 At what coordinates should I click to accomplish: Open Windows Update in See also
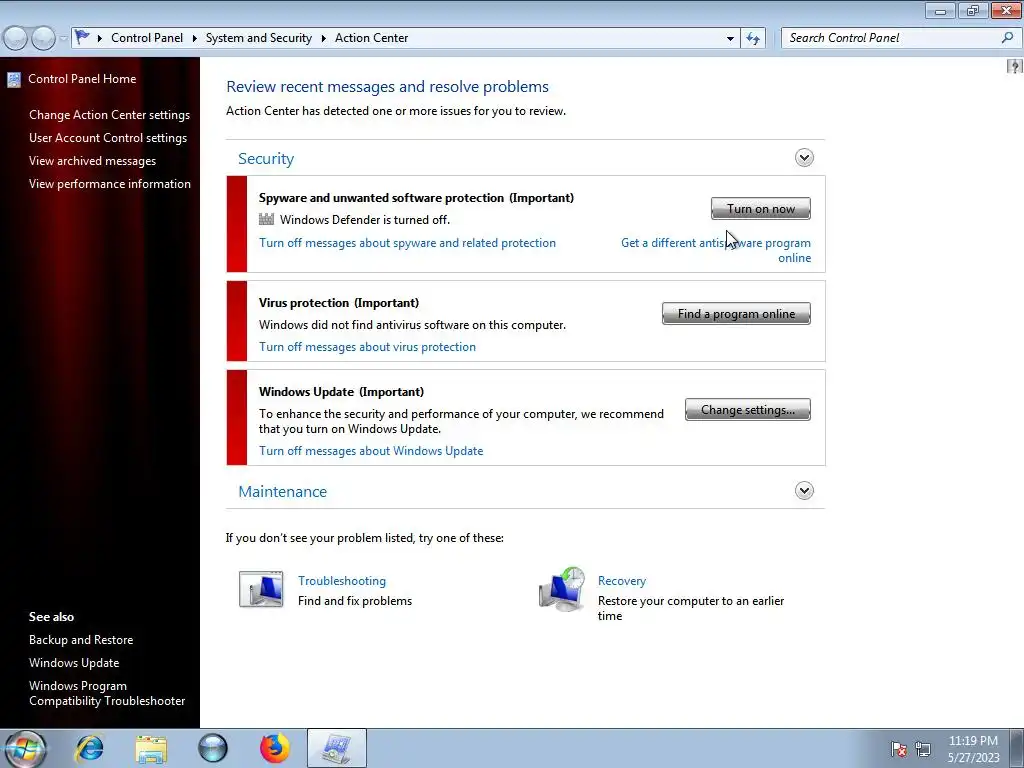pos(74,663)
